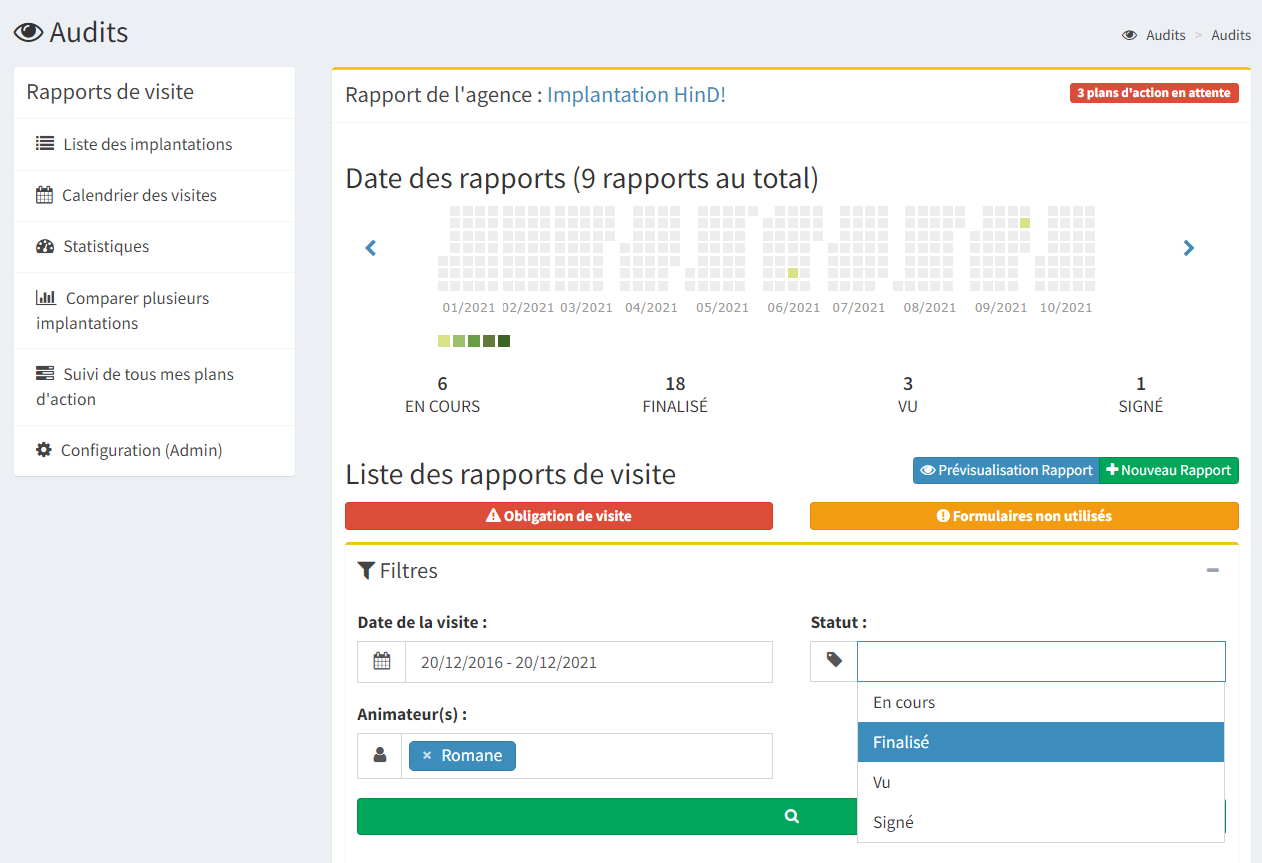Click the eye icon beside the Audits title
The image size is (1262, 863).
pos(28,32)
